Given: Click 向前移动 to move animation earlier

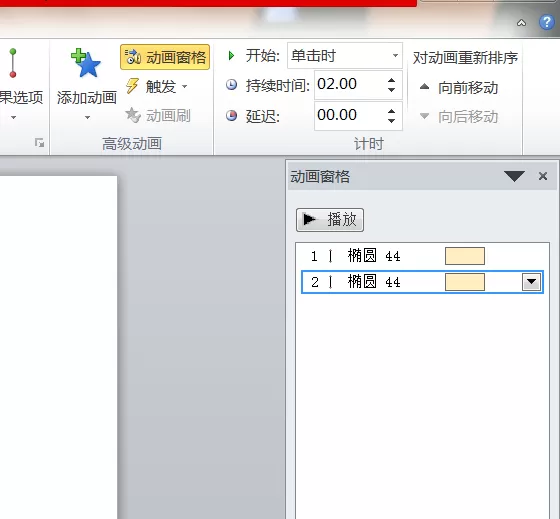Looking at the screenshot, I should [459, 88].
